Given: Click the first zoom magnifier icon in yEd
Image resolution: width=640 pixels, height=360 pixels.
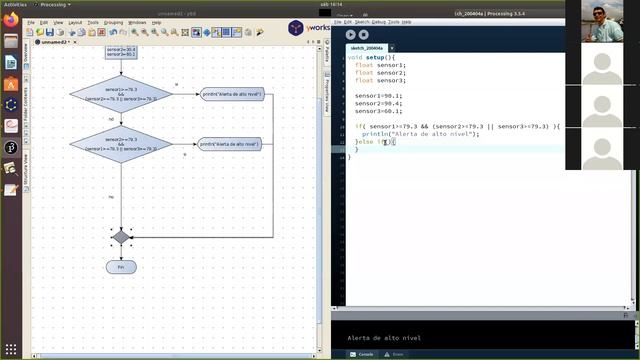Looking at the screenshot, I should 135,32.
